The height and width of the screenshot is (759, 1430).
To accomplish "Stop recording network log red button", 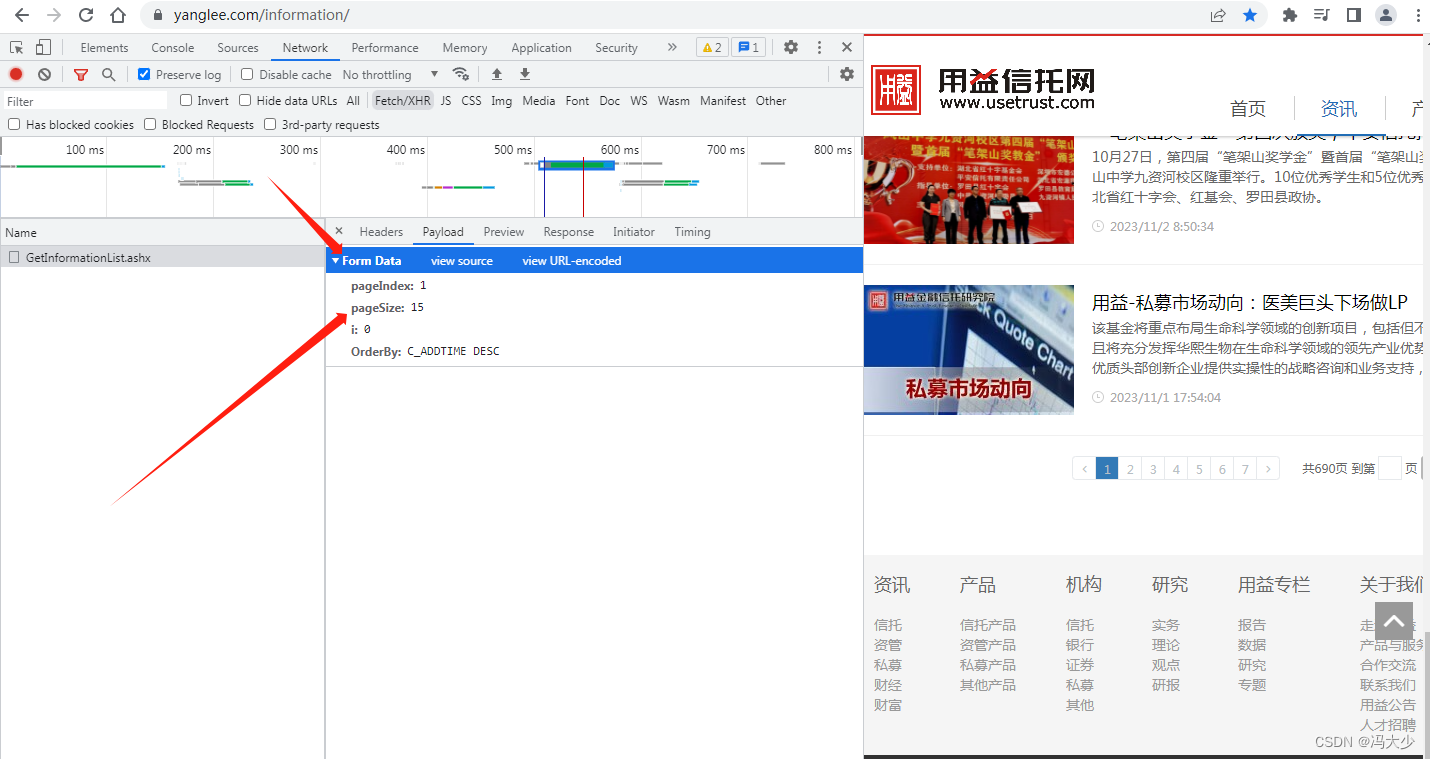I will (16, 74).
